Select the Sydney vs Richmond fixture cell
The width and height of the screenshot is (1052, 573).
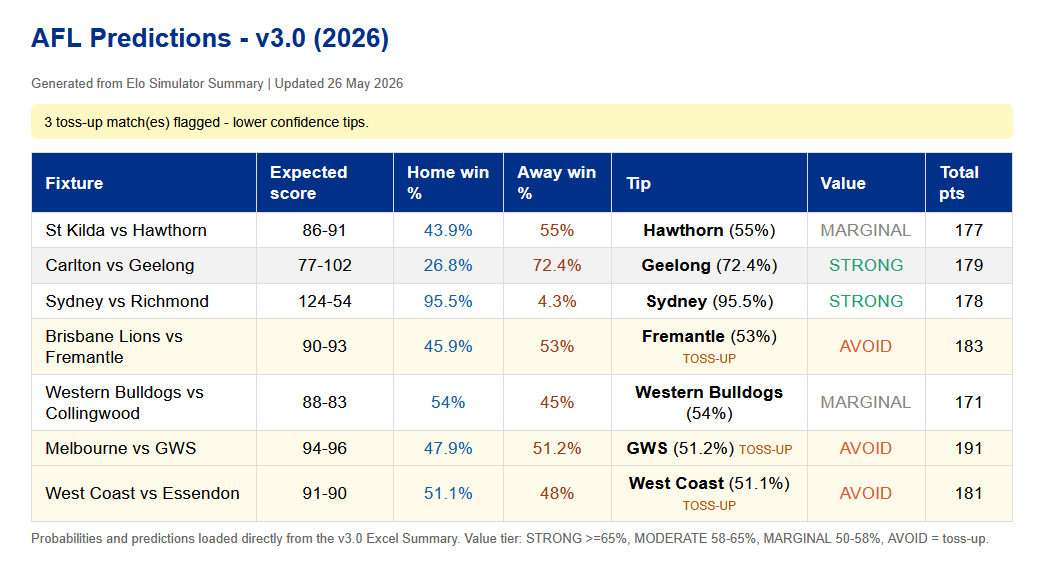(x=144, y=301)
